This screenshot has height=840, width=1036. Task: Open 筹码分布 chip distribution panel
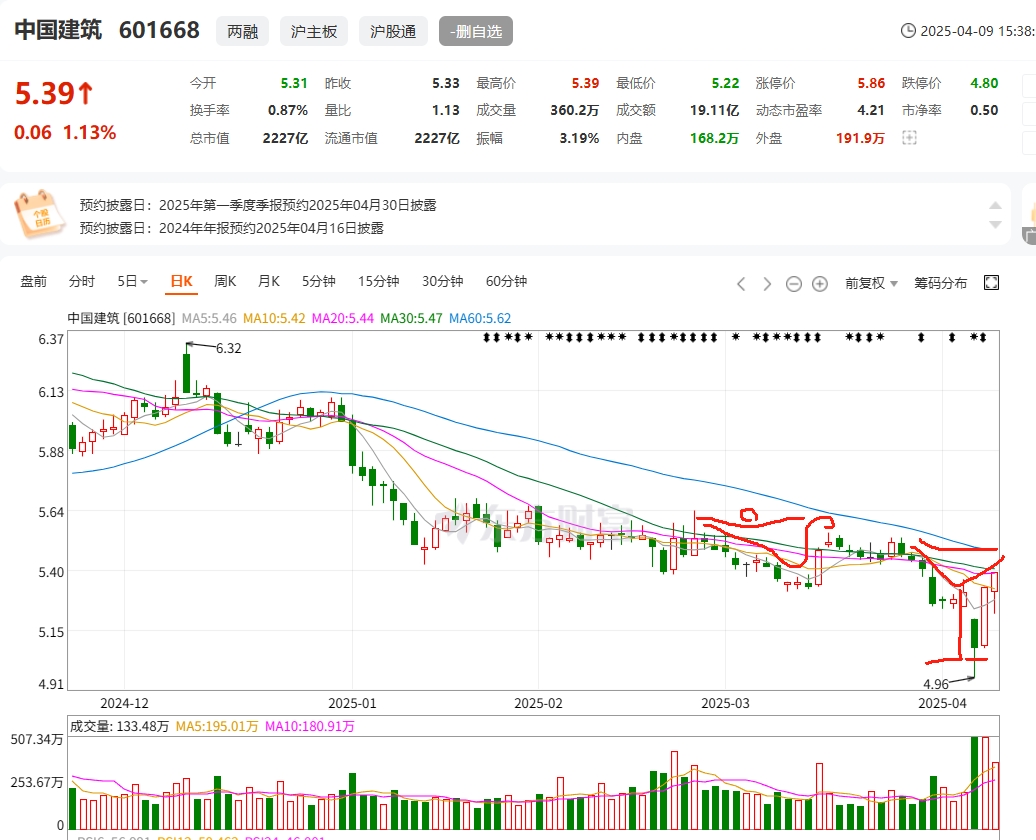(x=940, y=283)
